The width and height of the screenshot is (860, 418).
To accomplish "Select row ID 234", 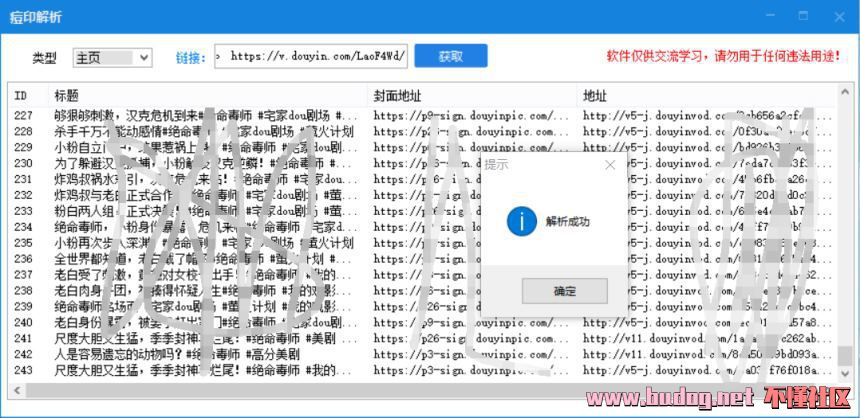I will (422, 227).
